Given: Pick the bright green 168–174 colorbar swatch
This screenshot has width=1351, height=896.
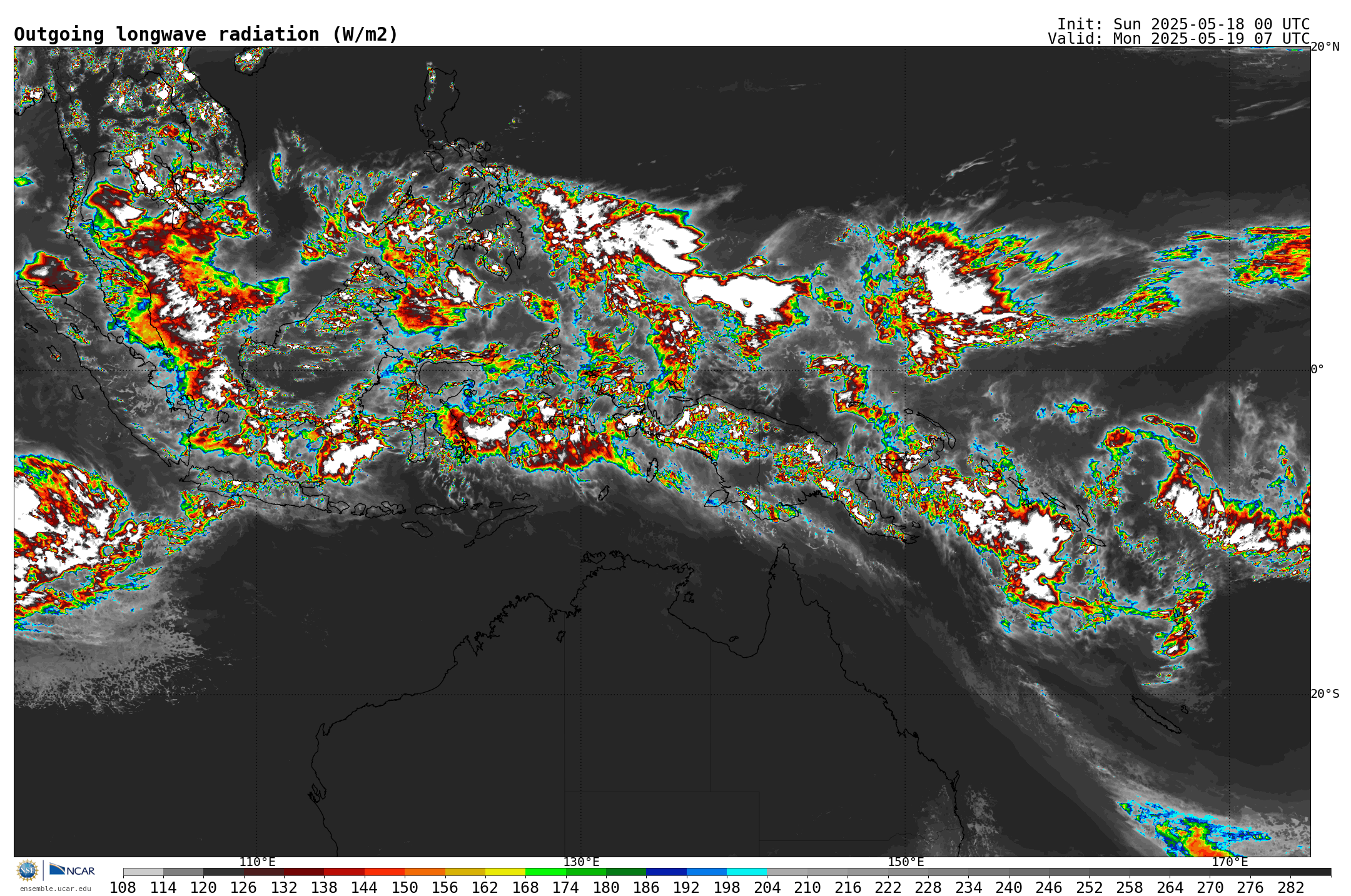Looking at the screenshot, I should 545,872.
